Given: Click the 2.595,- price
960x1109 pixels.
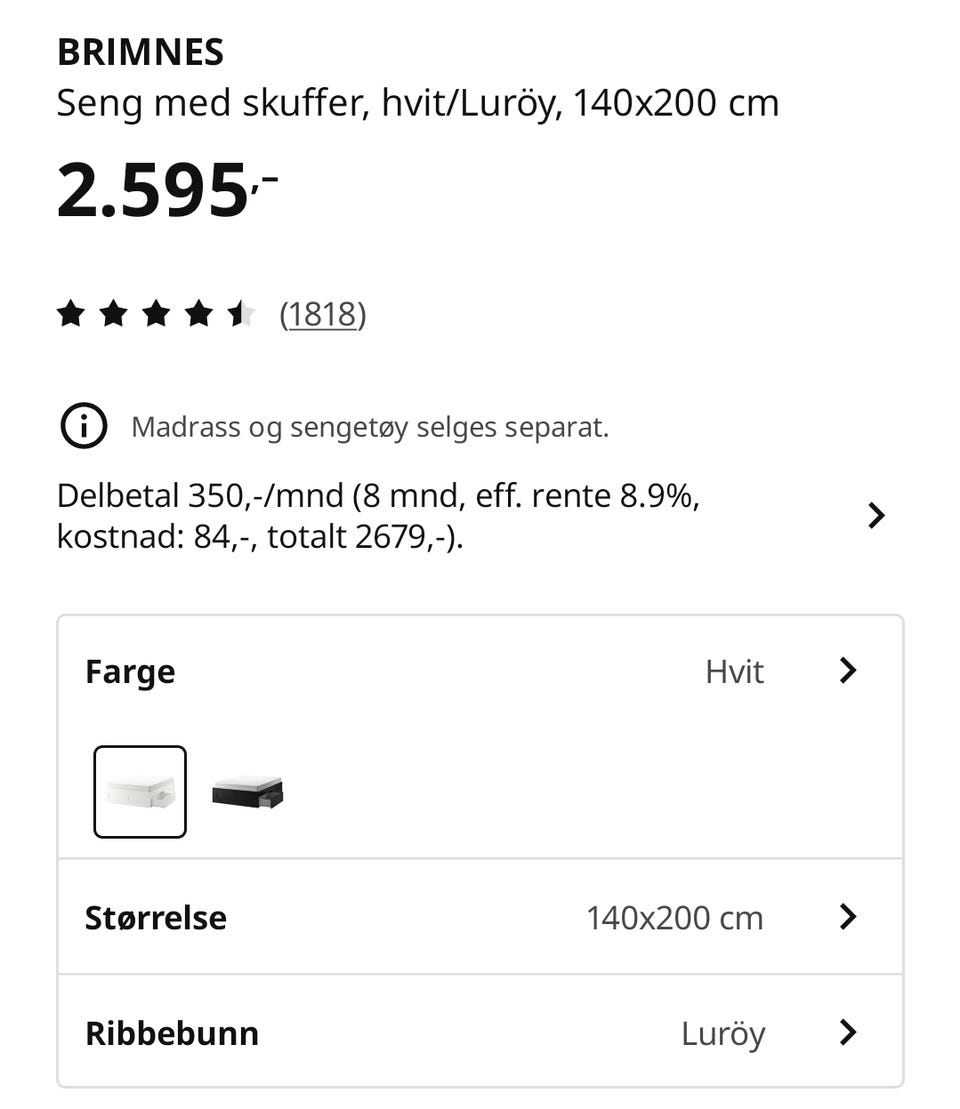Looking at the screenshot, I should (x=167, y=190).
